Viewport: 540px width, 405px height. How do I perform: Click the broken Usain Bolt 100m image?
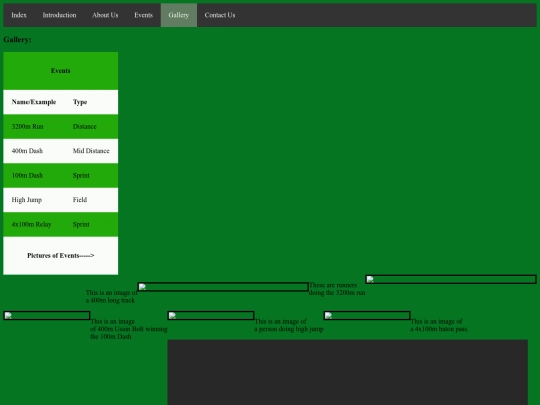coord(47,315)
